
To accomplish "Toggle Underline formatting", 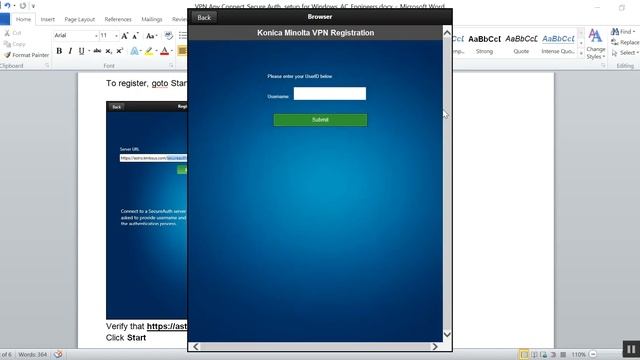I will pyautogui.click(x=81, y=51).
